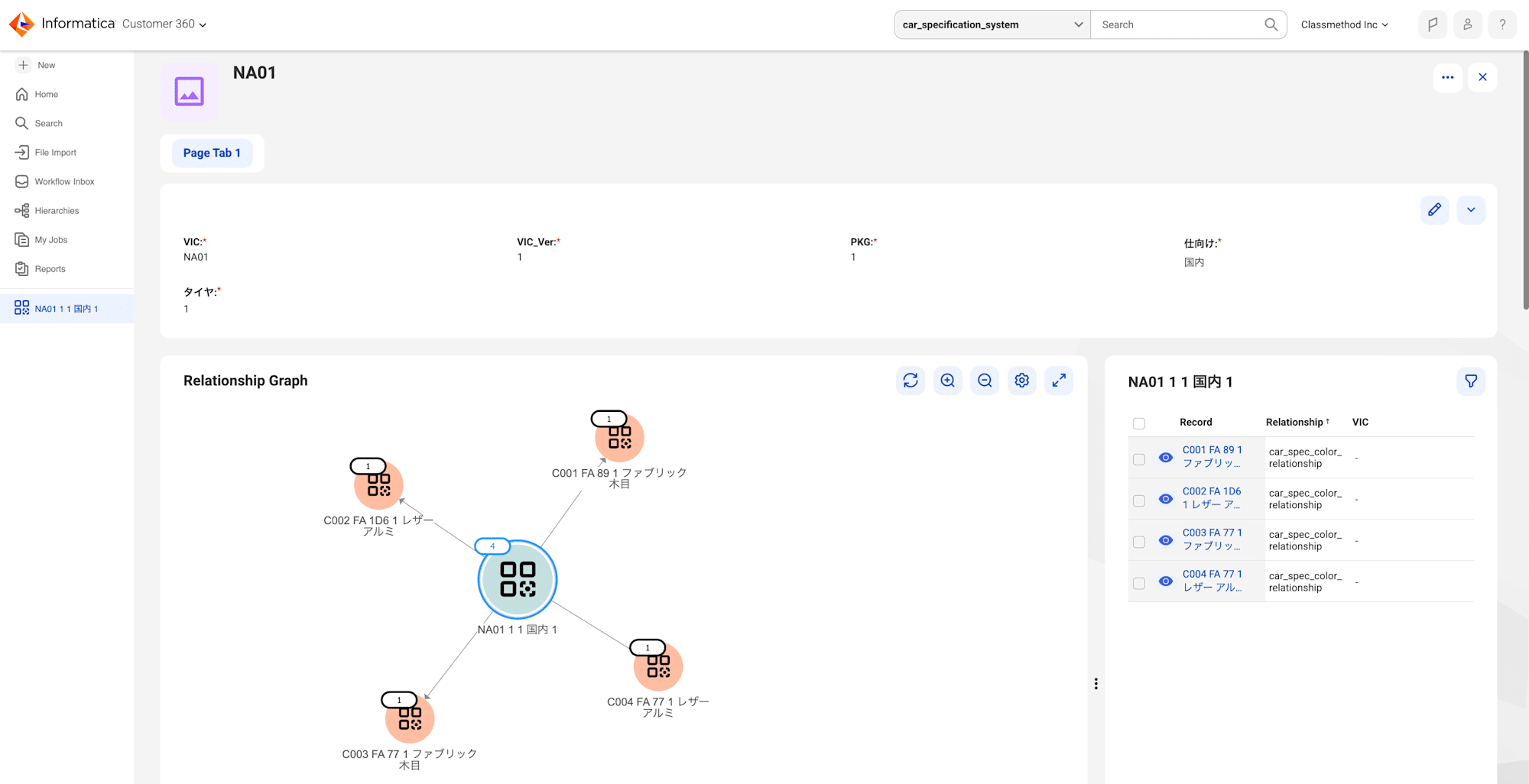The width and height of the screenshot is (1529, 784).
Task: Click the 国内 value under 仕向け
Action: tap(1194, 262)
